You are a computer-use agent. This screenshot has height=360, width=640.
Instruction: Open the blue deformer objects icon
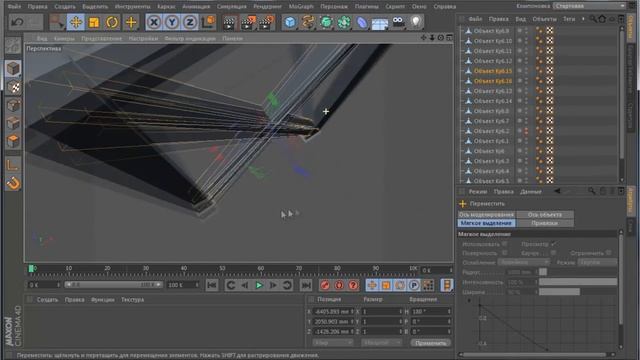(362, 22)
